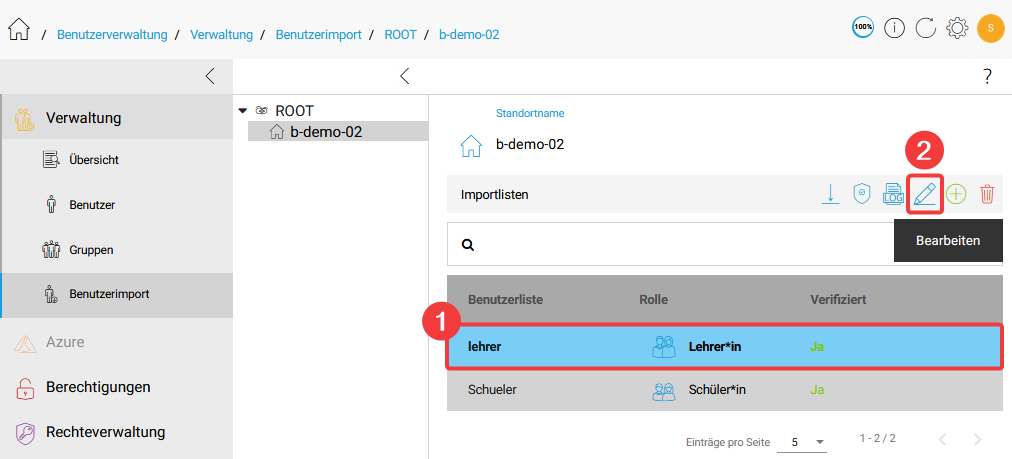Open the LOG file icon

coord(893,195)
